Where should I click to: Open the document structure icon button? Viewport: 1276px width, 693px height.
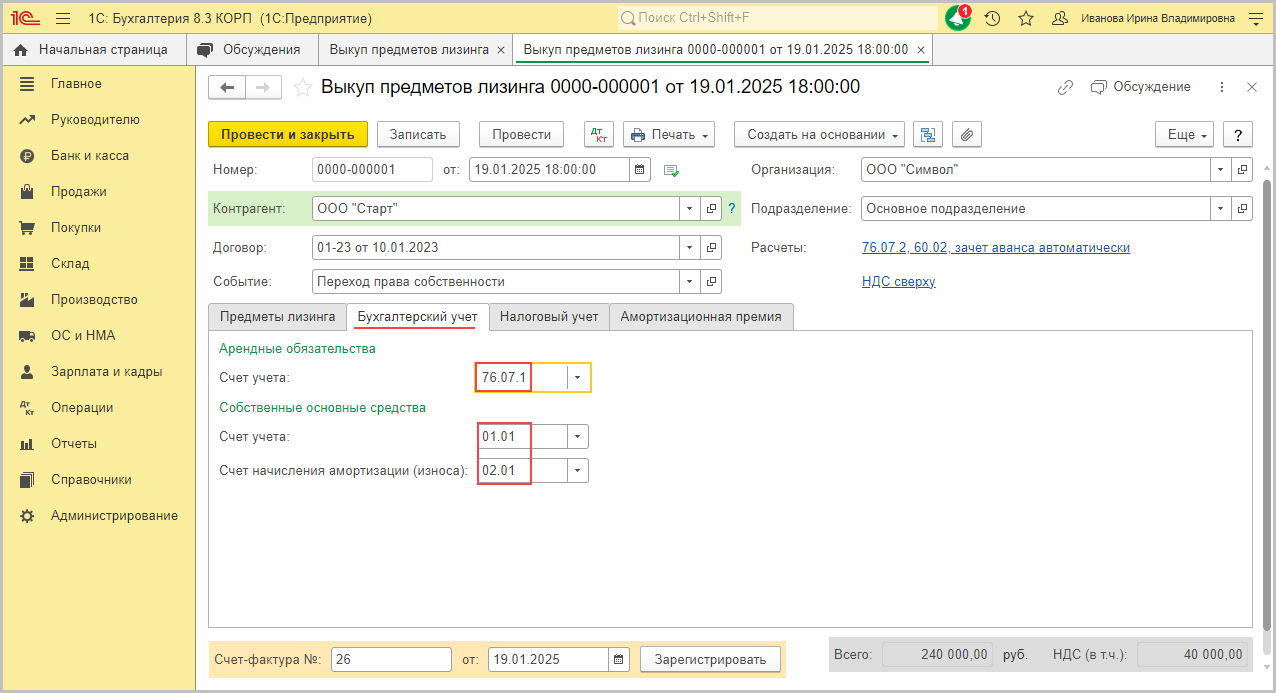(929, 134)
